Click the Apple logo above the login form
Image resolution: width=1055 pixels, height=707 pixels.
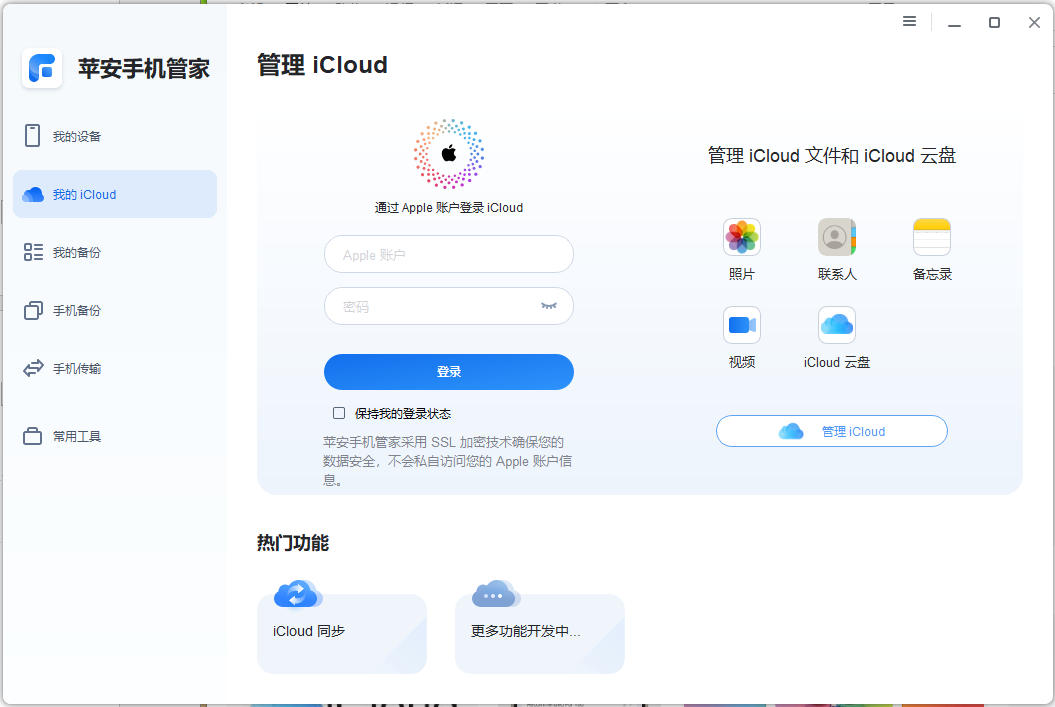pos(448,153)
